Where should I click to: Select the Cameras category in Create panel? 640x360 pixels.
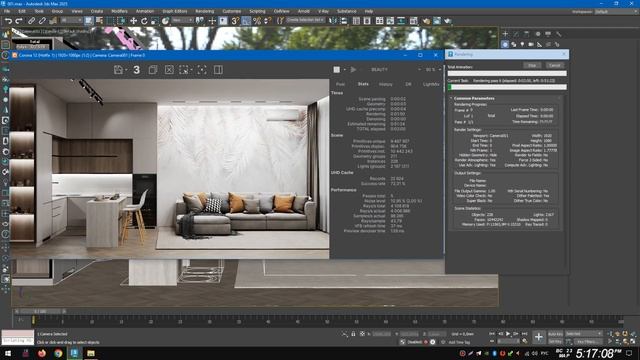(531, 44)
